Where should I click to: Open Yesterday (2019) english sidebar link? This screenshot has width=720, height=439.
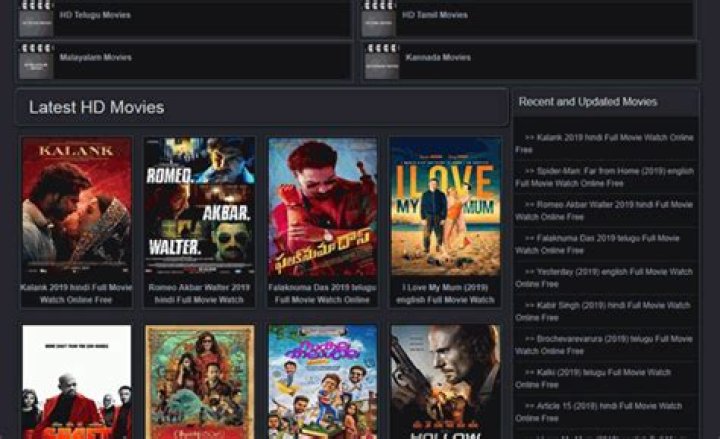[604, 277]
